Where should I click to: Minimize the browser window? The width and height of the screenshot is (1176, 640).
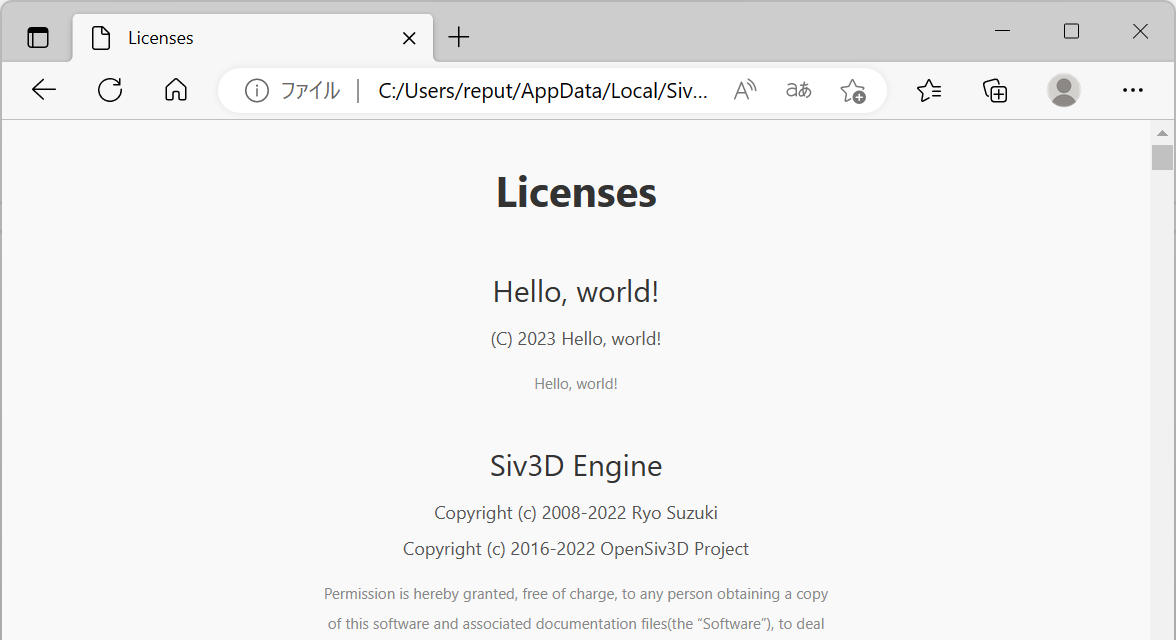click(1003, 31)
